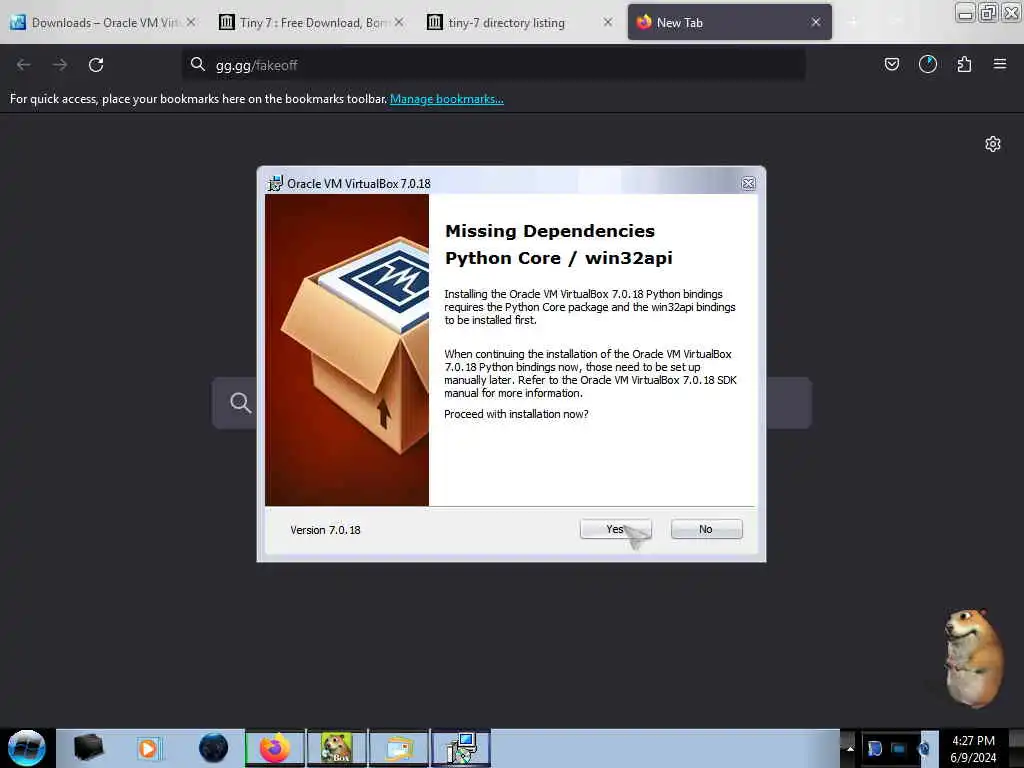Close the tiny-7 directory listing tab
Screen dimensions: 1024x768
point(608,22)
